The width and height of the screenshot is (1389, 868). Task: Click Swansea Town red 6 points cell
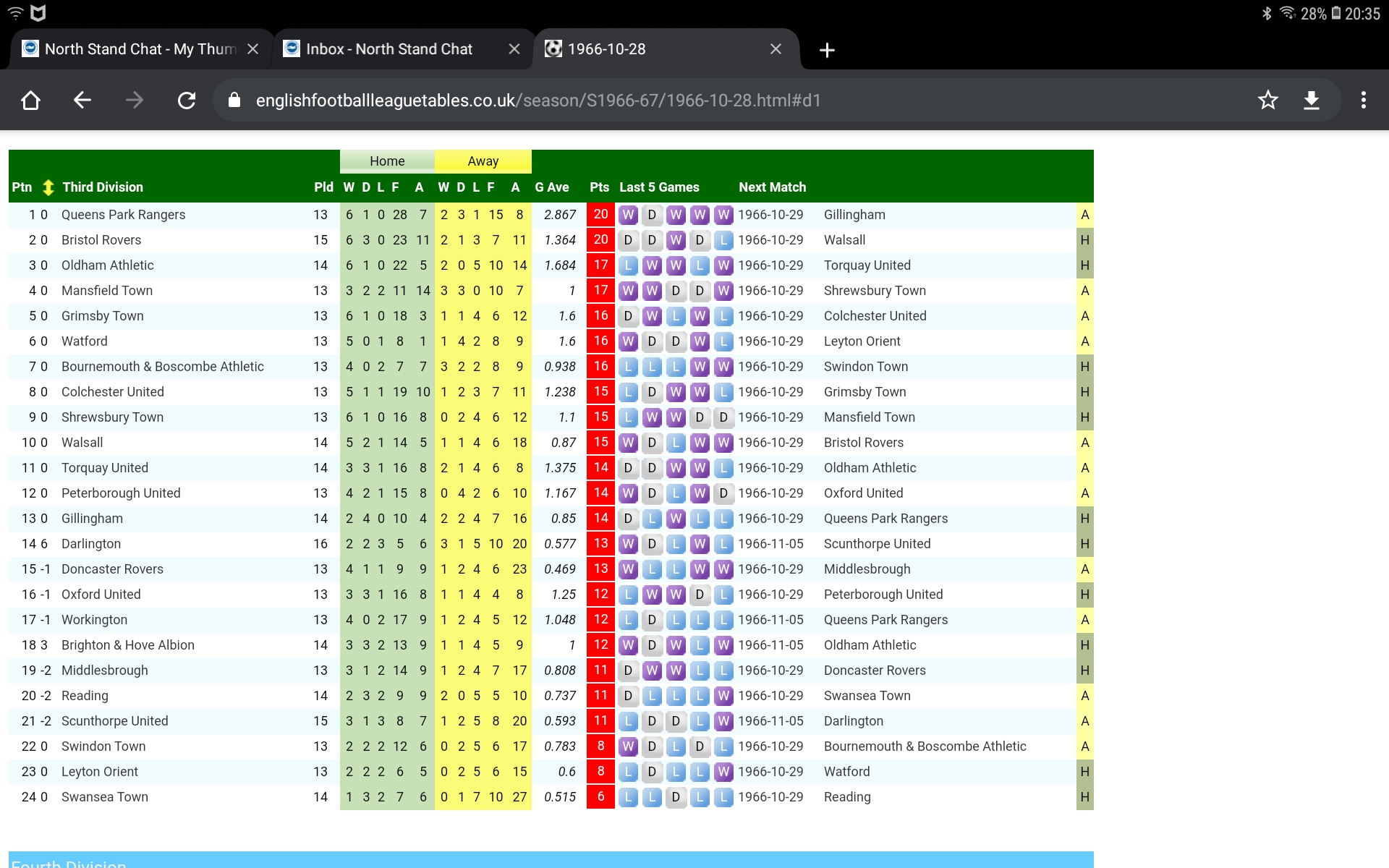pos(600,797)
